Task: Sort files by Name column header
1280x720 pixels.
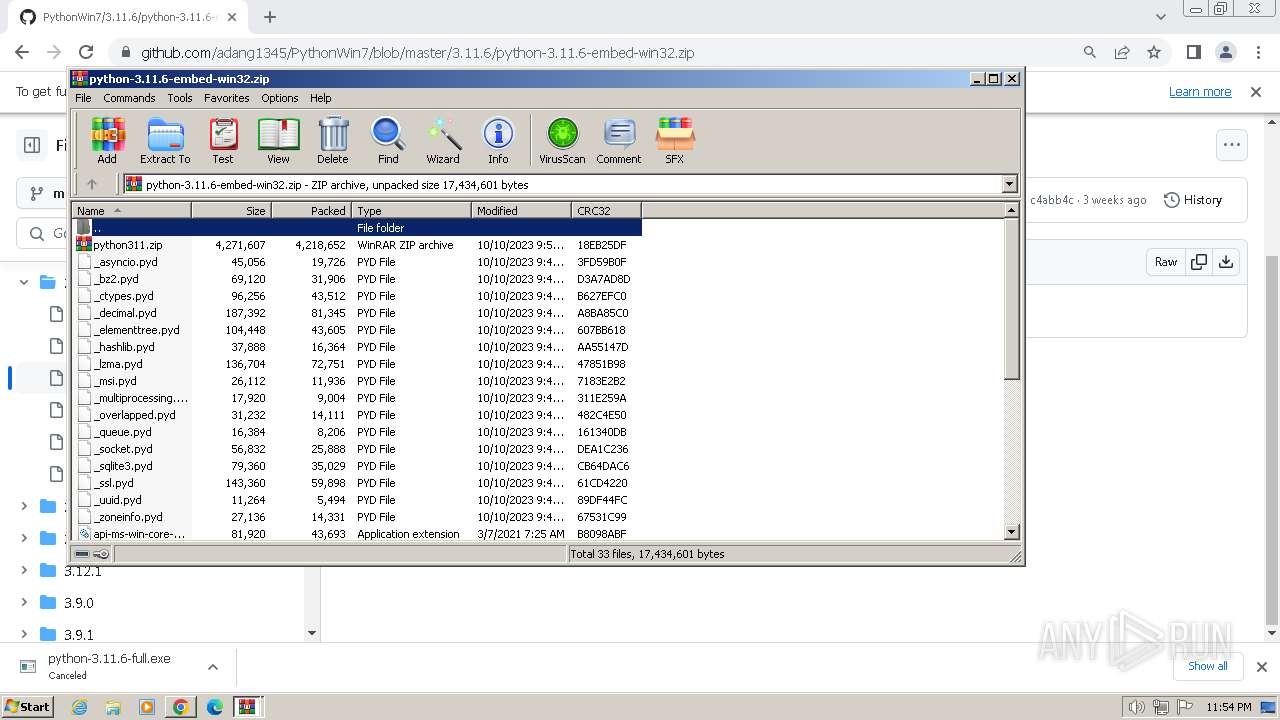Action: point(132,210)
